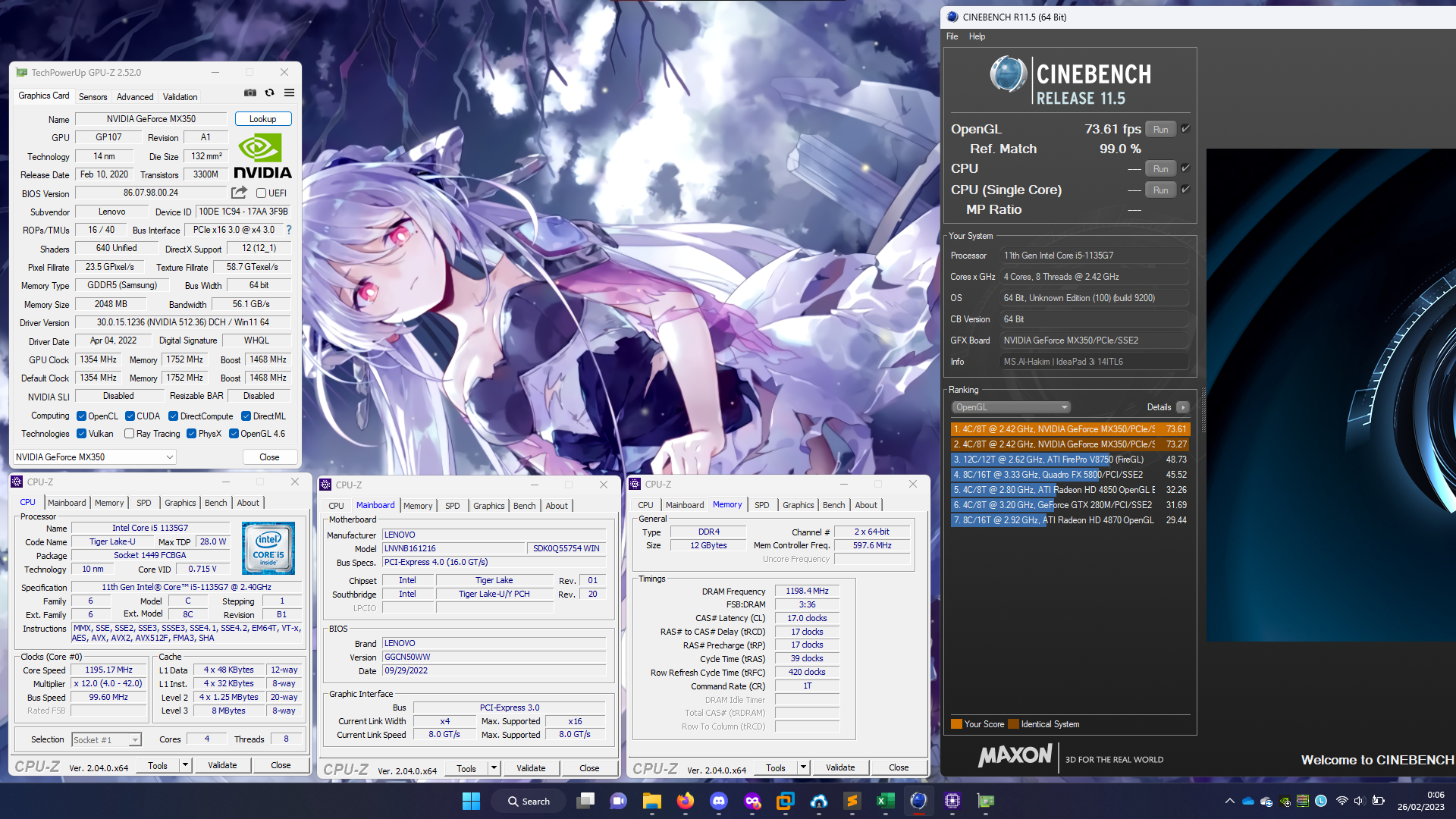Click the Intel Core i5 badge in CPU-Z

click(268, 548)
